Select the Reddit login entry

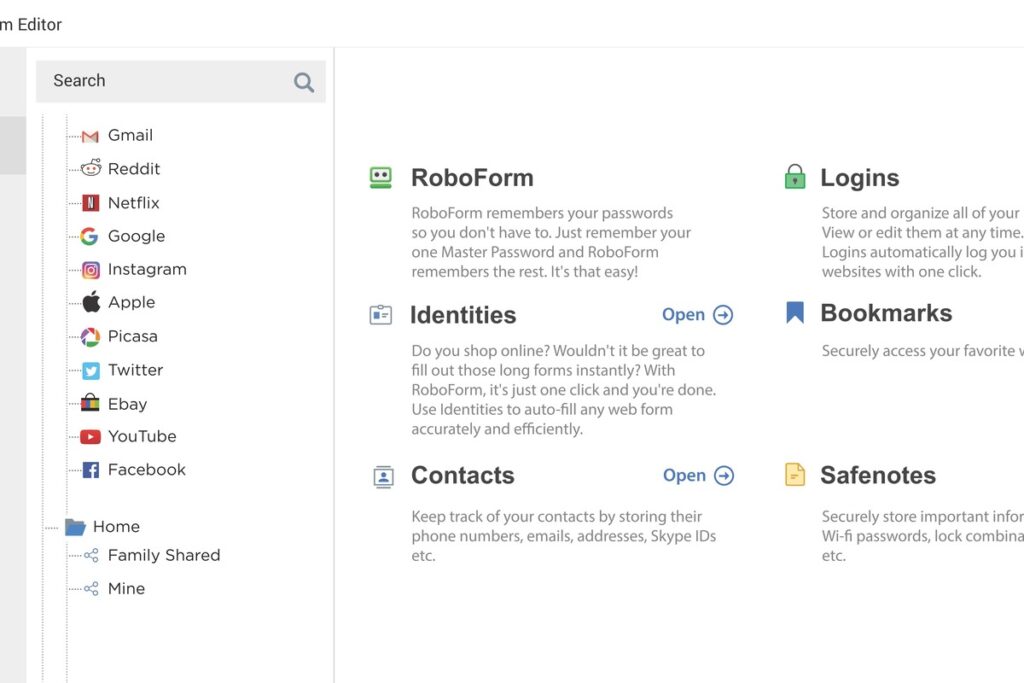click(x=134, y=168)
